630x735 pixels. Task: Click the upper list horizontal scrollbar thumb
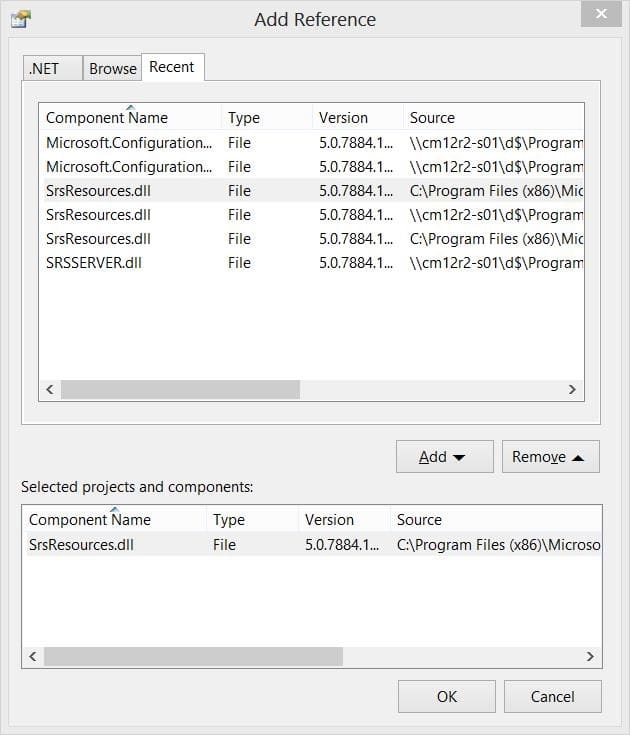(x=180, y=390)
